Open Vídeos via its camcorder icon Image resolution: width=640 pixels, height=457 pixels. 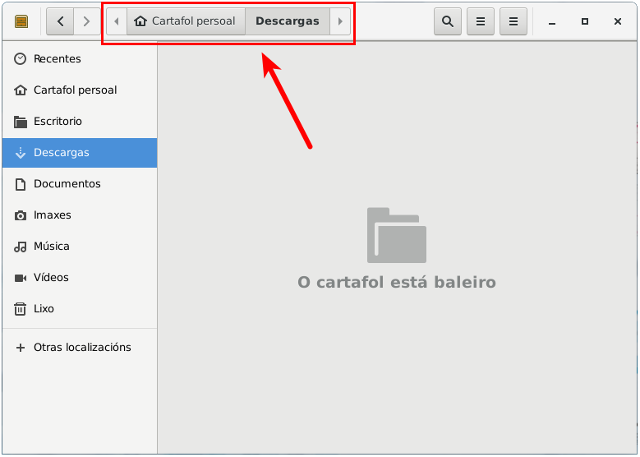(20, 277)
